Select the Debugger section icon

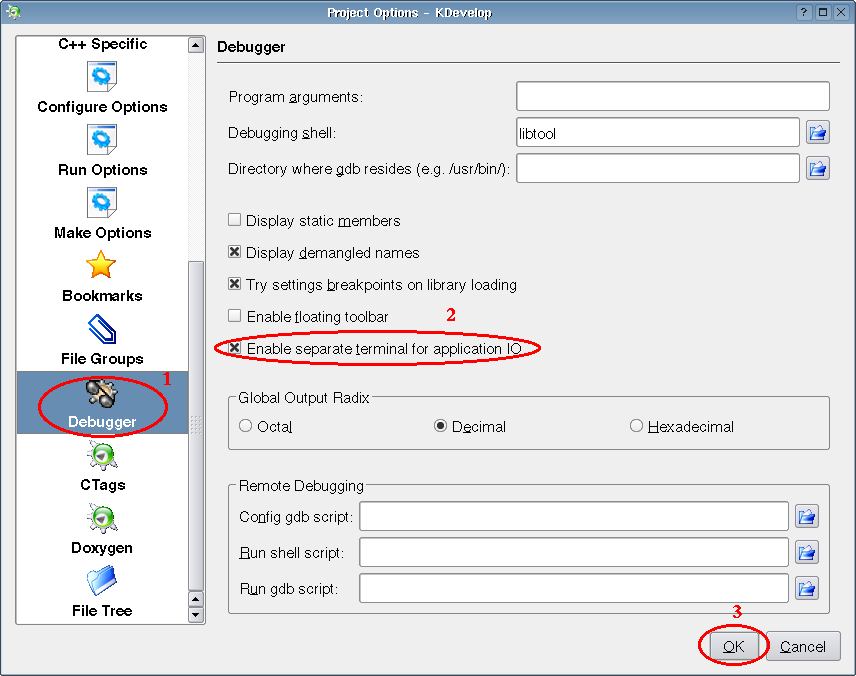pyautogui.click(x=102, y=393)
